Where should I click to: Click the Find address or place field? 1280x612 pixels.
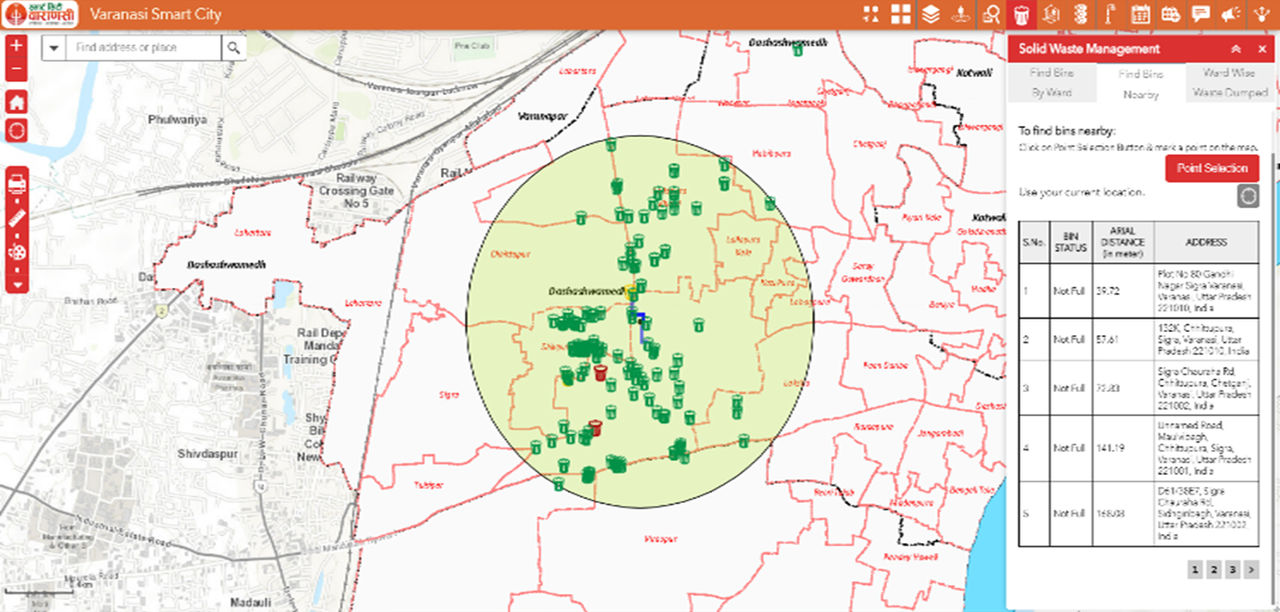[x=143, y=47]
